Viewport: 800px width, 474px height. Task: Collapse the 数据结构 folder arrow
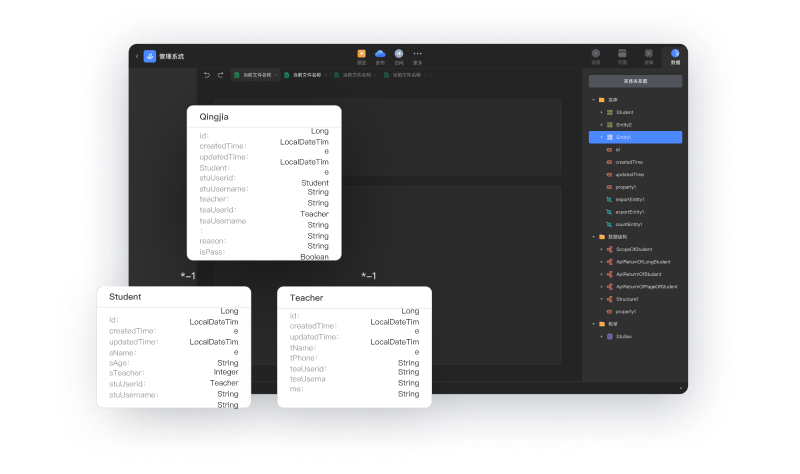point(593,237)
